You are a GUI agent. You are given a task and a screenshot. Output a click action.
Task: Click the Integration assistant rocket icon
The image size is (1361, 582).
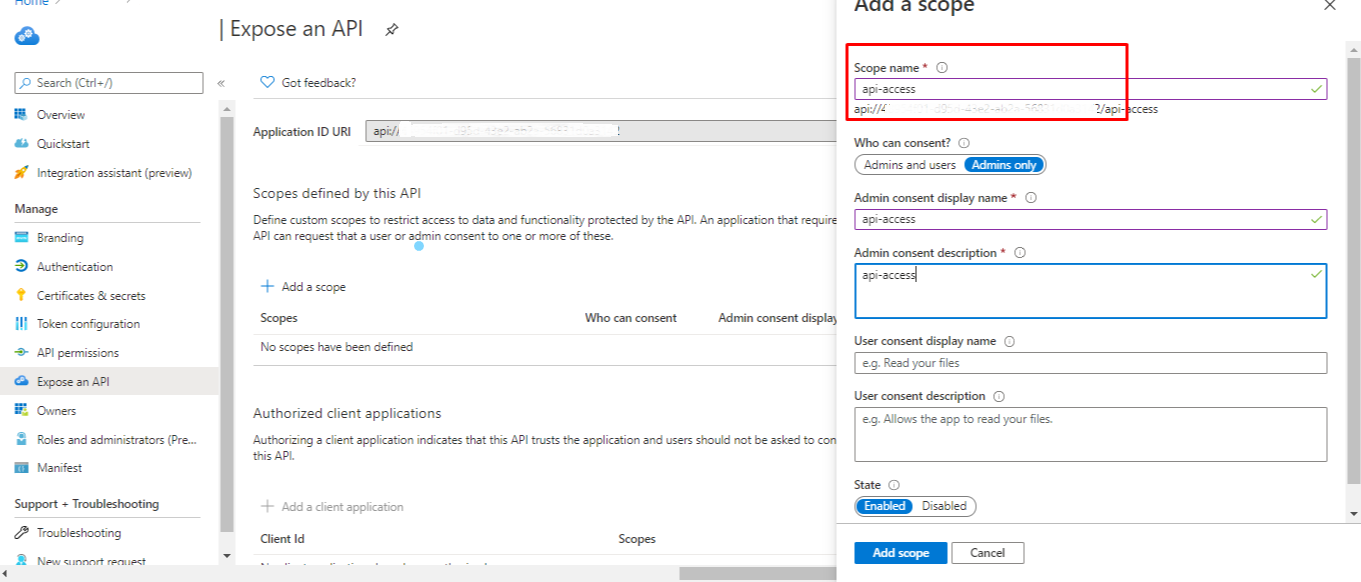pyautogui.click(x=21, y=172)
